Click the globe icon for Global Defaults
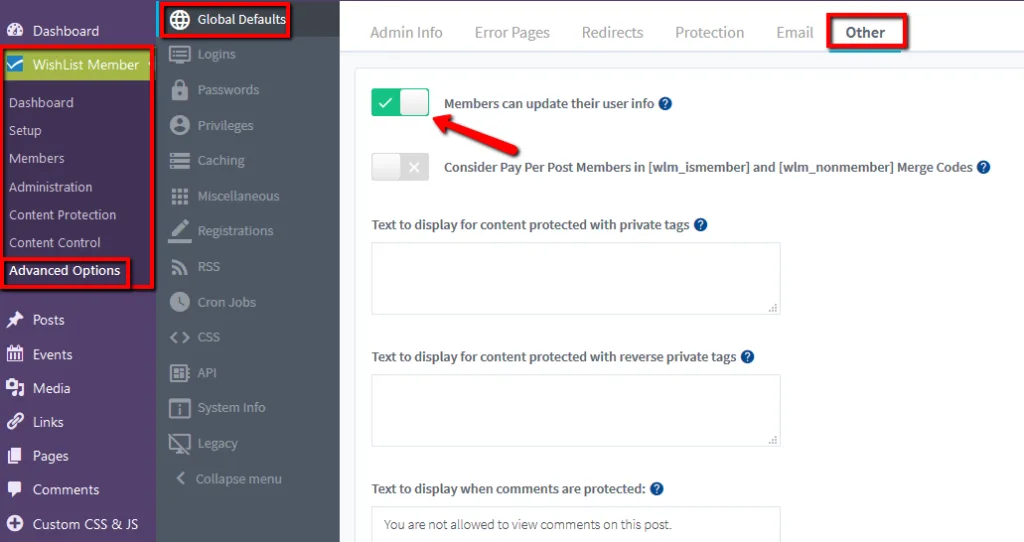The image size is (1024, 542). 180,19
